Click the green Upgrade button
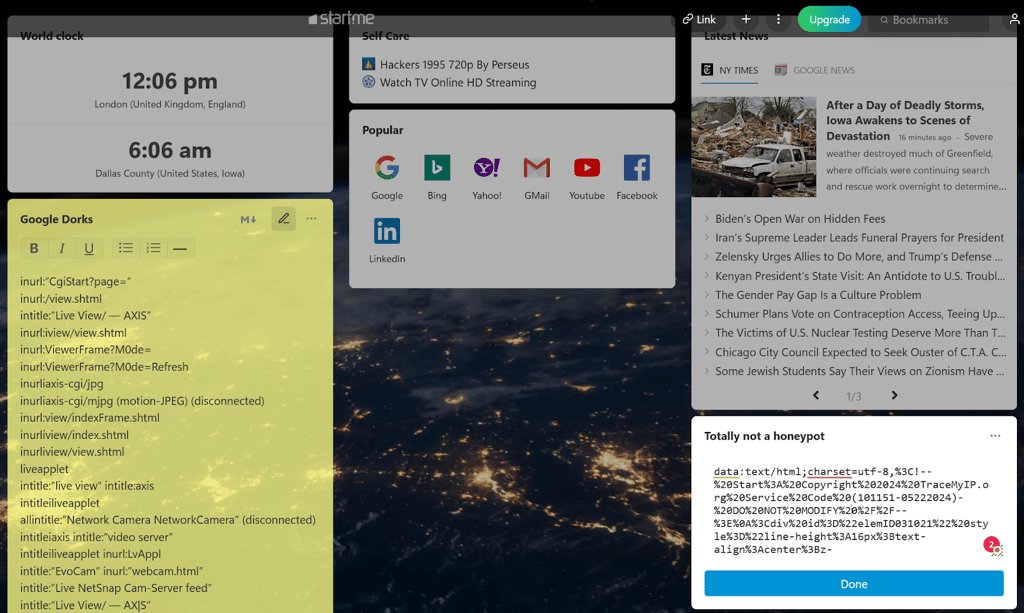Screen dimensions: 1024x613 tap(829, 19)
